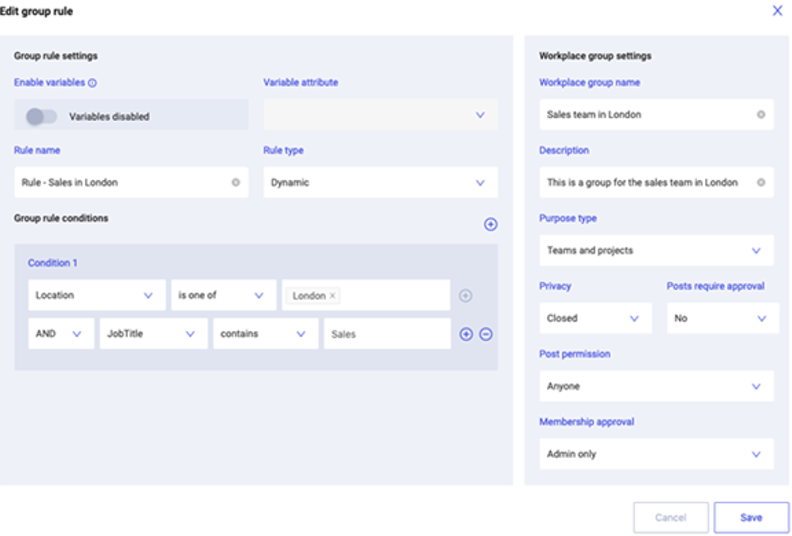Toggle the Variables disabled switch

click(x=41, y=117)
